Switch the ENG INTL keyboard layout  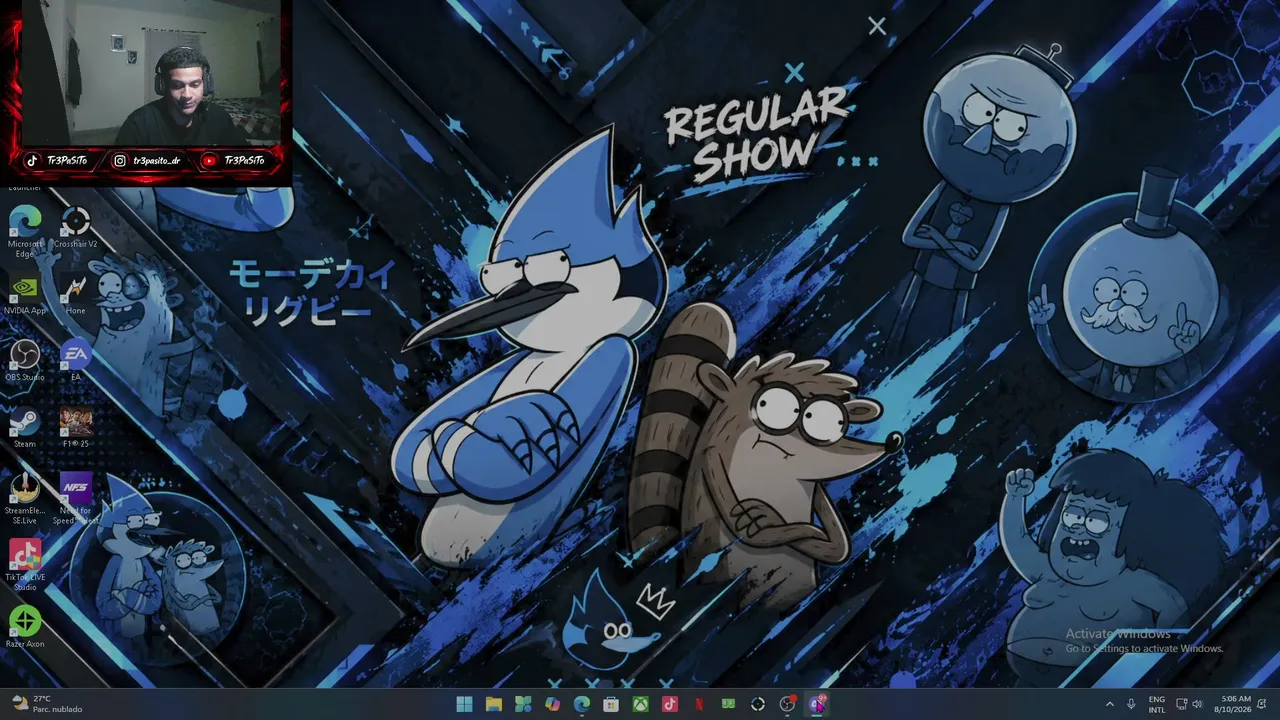pos(1157,704)
